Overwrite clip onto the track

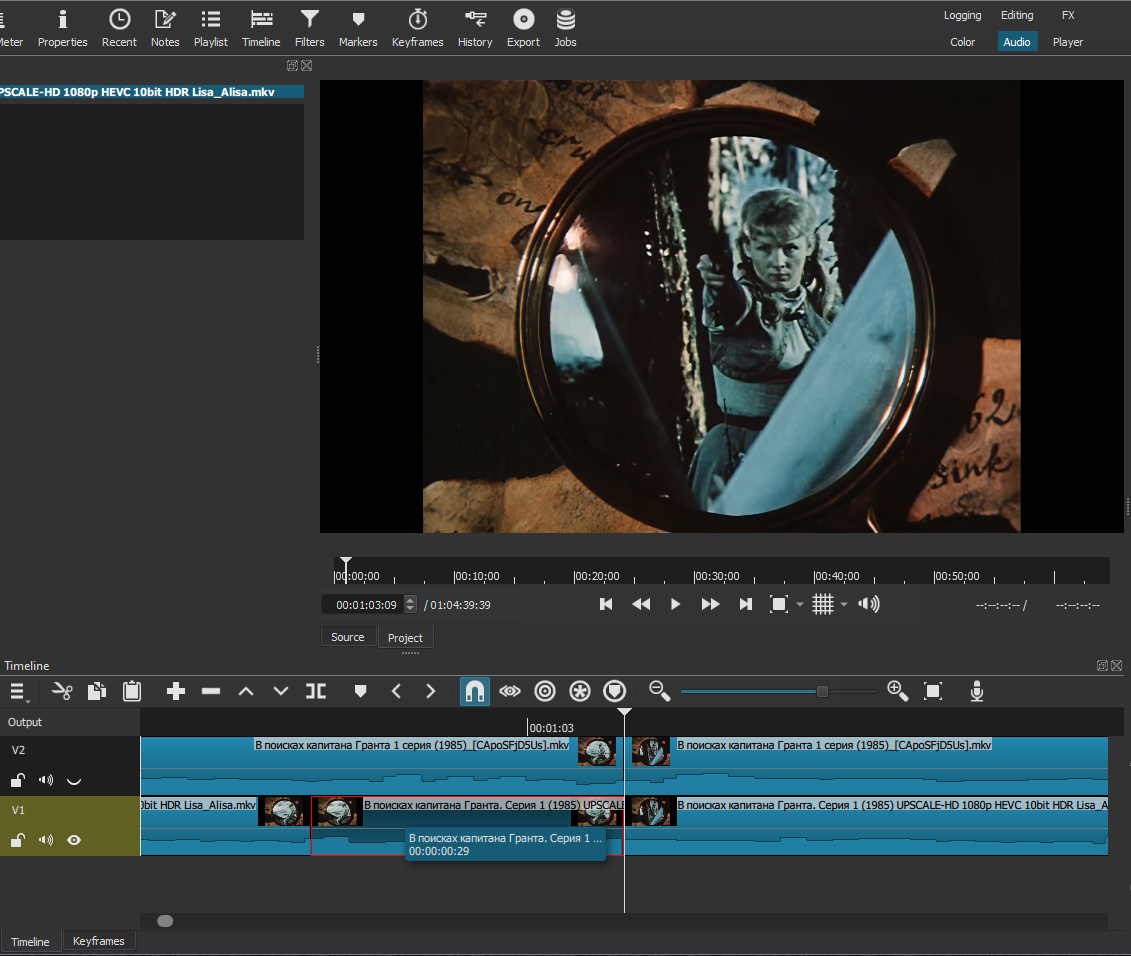[x=281, y=692]
